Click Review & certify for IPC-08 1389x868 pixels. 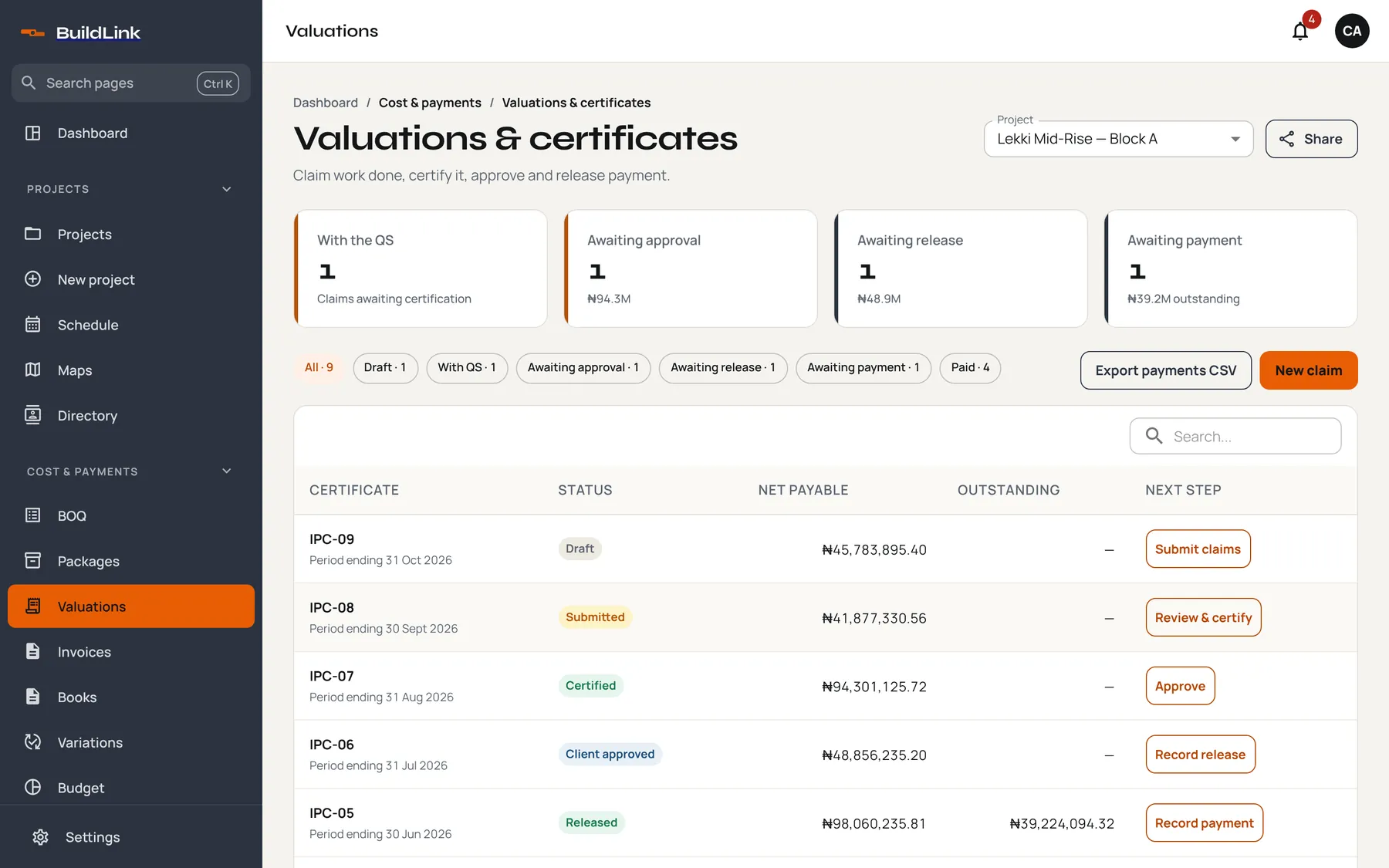coord(1203,617)
